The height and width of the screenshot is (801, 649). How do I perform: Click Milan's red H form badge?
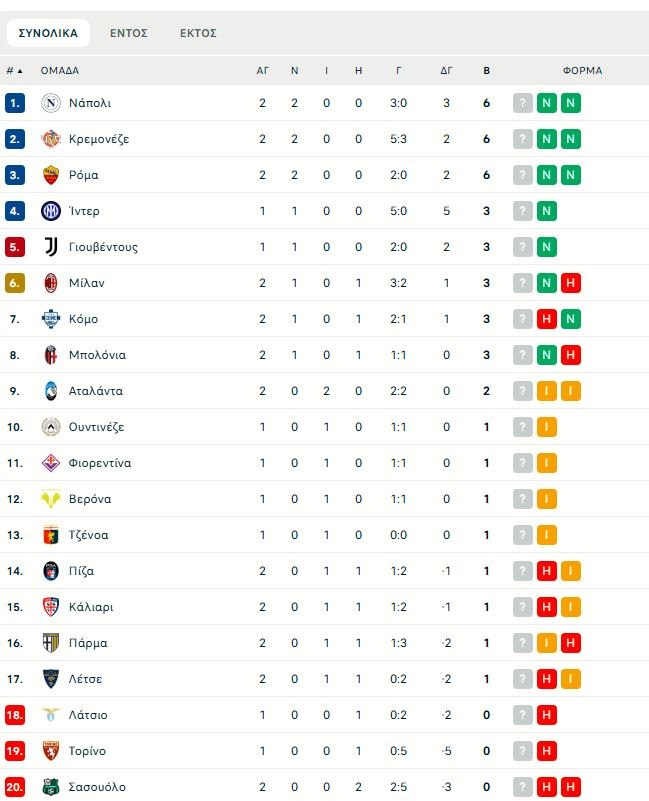click(570, 283)
